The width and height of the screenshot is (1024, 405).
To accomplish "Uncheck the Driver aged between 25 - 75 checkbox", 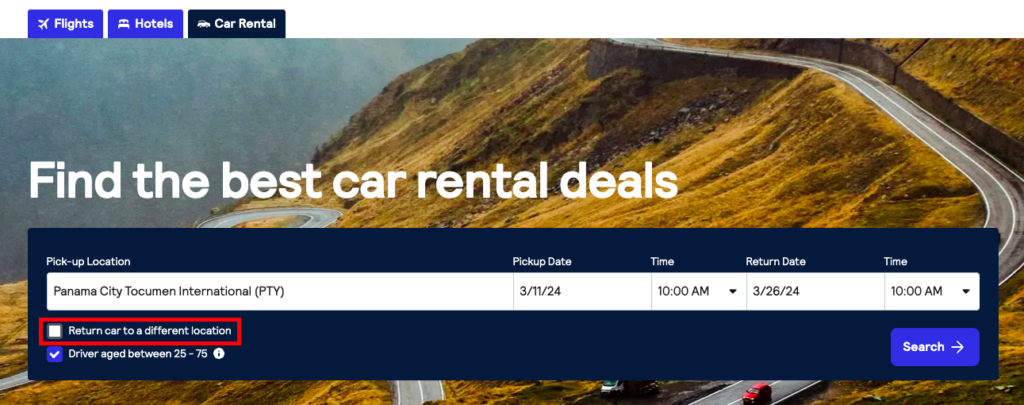I will (55, 353).
